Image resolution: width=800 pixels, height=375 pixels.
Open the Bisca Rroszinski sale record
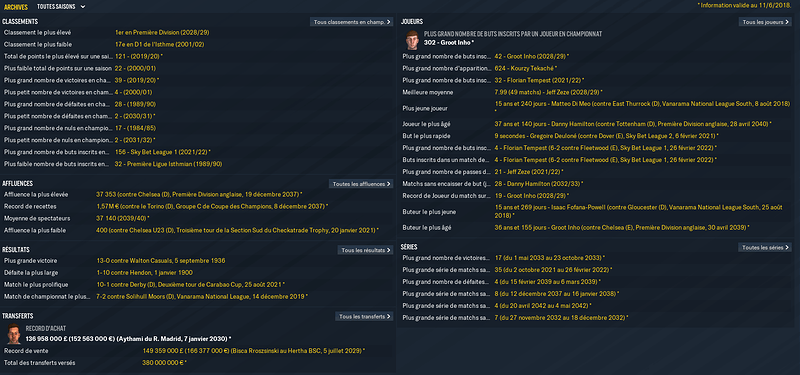[x=254, y=351]
